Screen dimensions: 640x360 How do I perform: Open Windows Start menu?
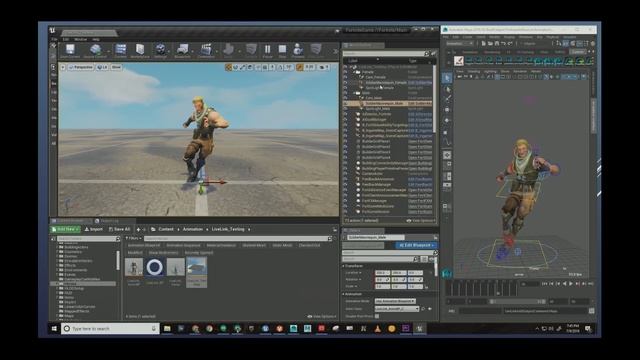pos(54,328)
